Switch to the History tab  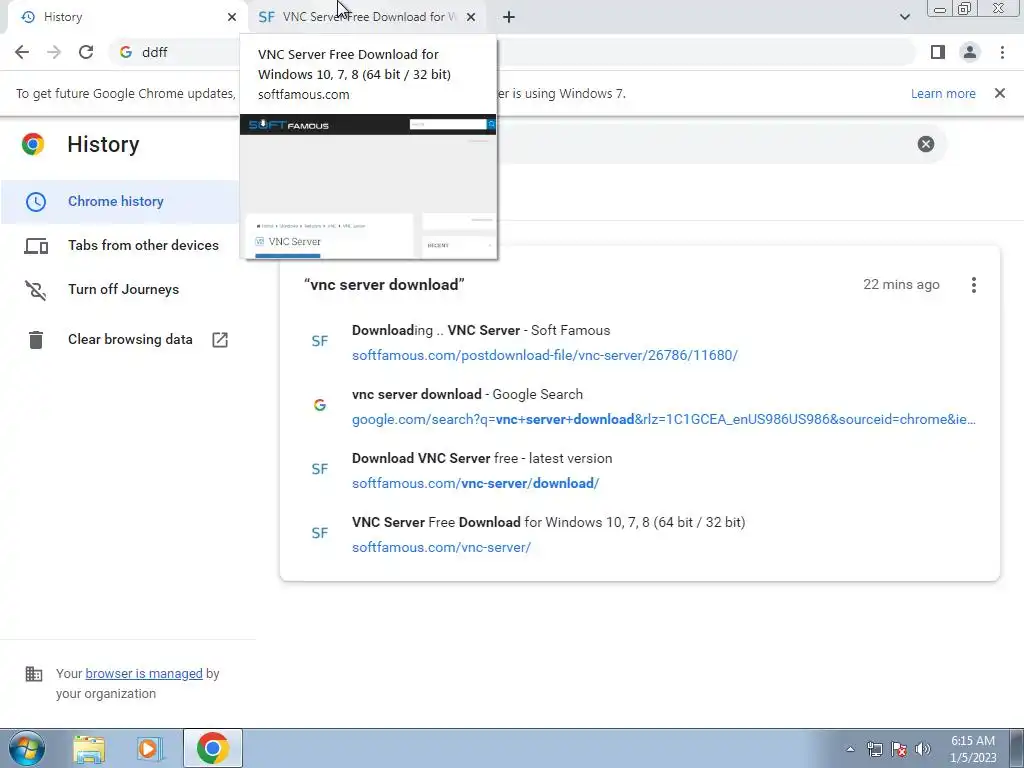pos(124,17)
